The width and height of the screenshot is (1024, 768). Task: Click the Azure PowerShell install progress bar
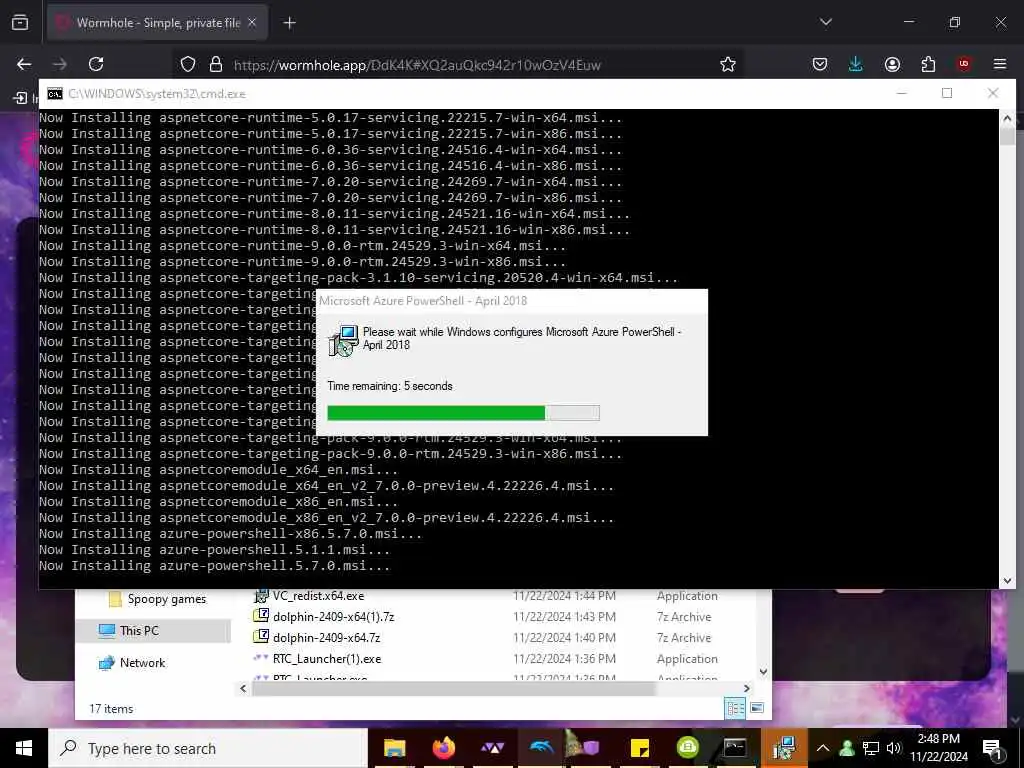463,413
